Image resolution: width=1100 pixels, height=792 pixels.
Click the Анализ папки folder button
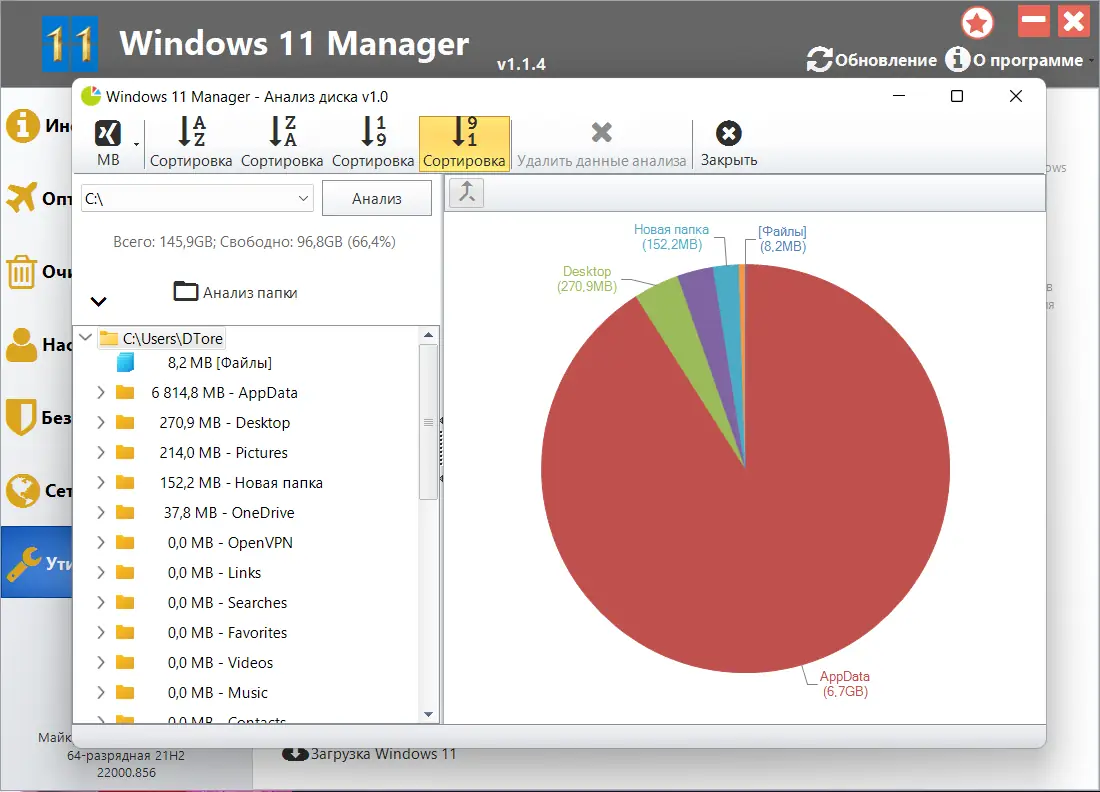tap(236, 292)
